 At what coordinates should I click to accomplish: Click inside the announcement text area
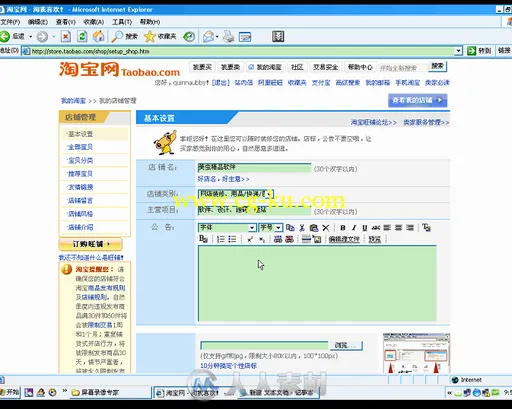317,283
